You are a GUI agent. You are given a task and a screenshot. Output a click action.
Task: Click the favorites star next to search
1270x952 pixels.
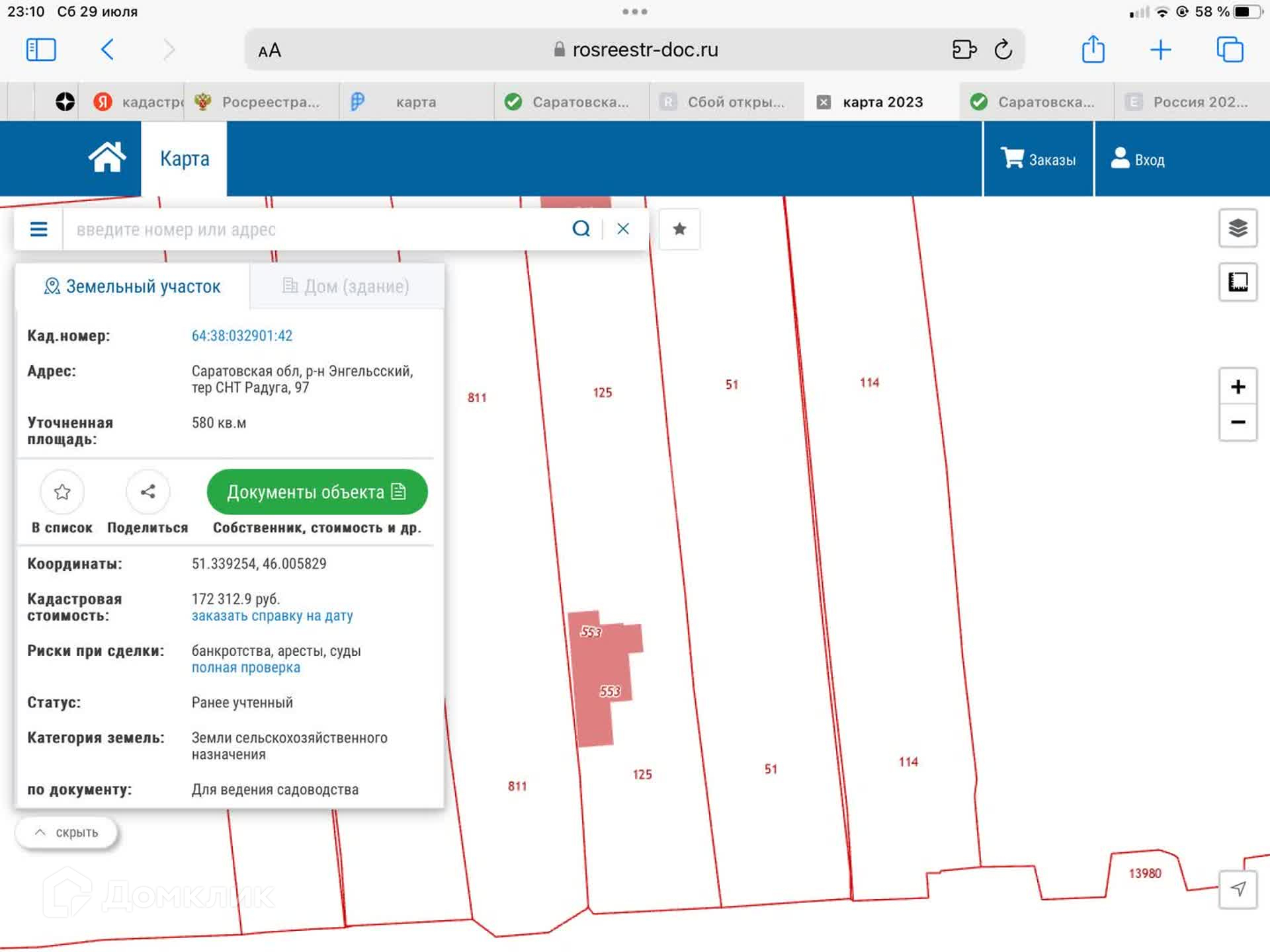pyautogui.click(x=679, y=229)
